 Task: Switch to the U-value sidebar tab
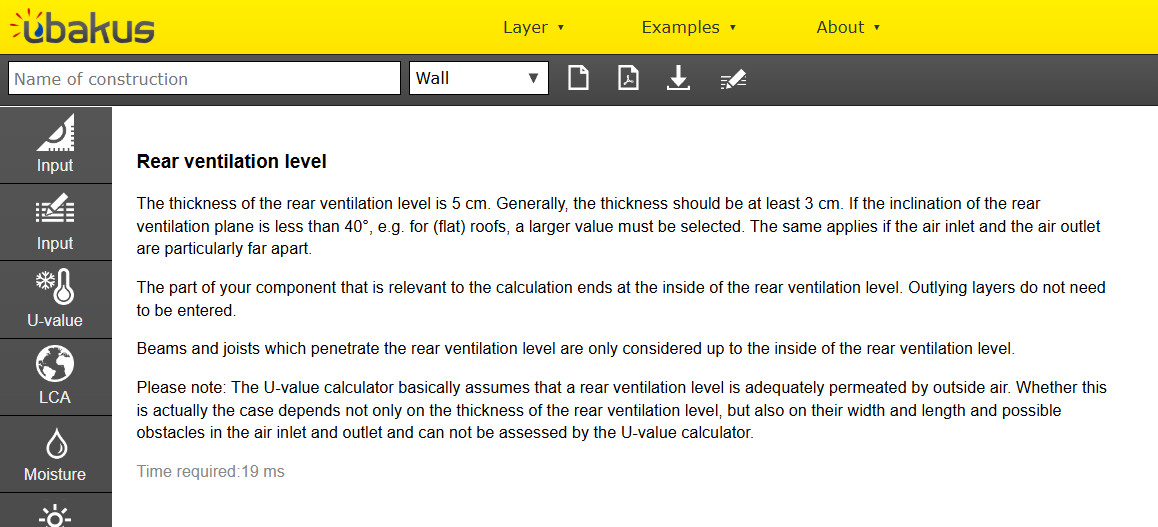55,300
